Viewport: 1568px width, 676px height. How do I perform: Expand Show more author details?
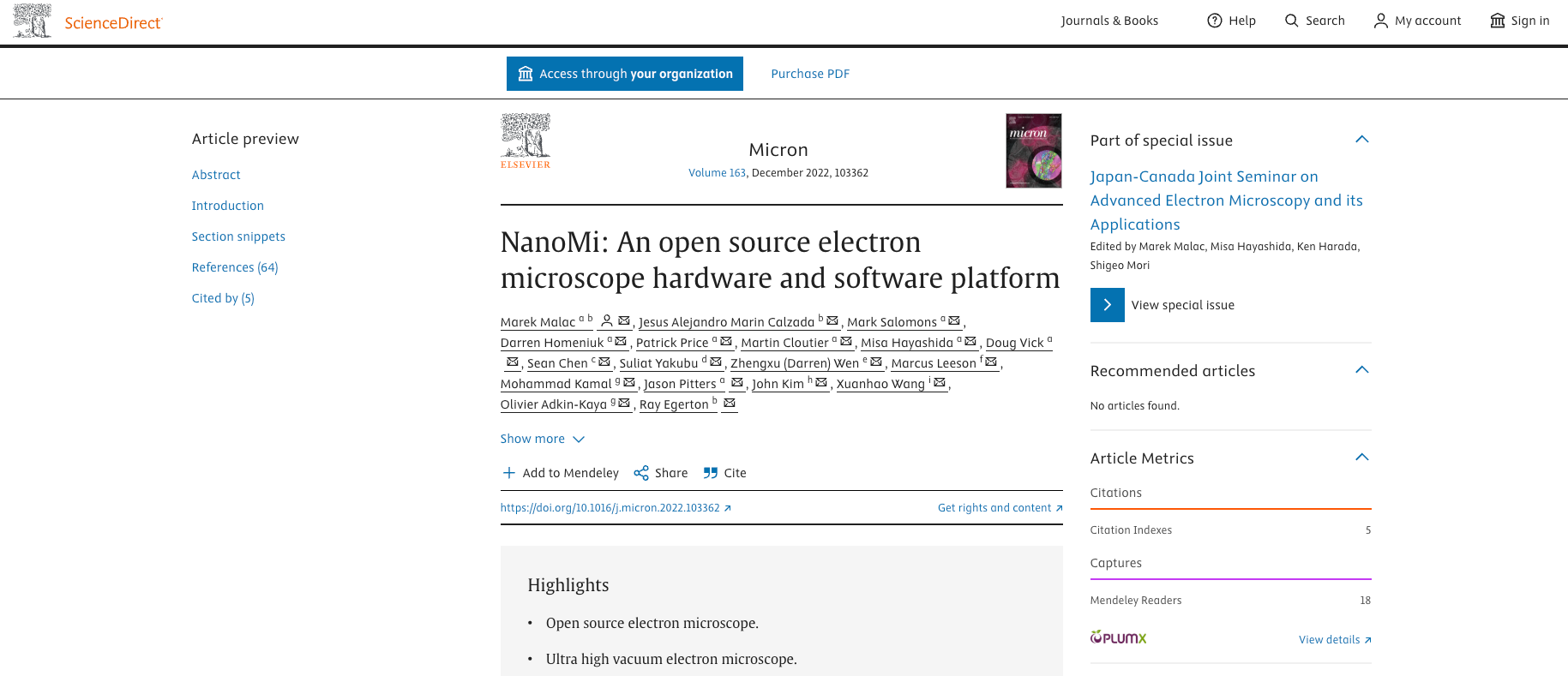(x=542, y=439)
